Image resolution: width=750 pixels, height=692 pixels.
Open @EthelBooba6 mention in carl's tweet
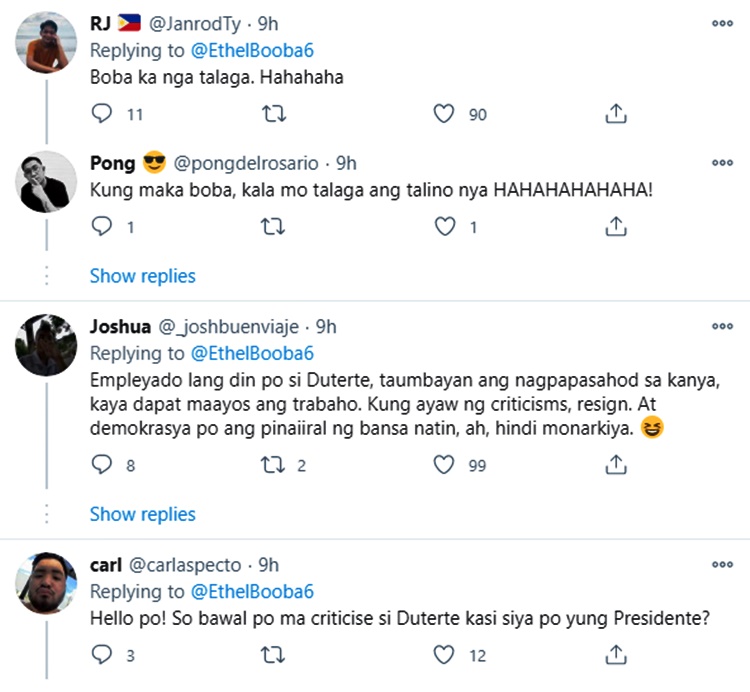pyautogui.click(x=252, y=591)
